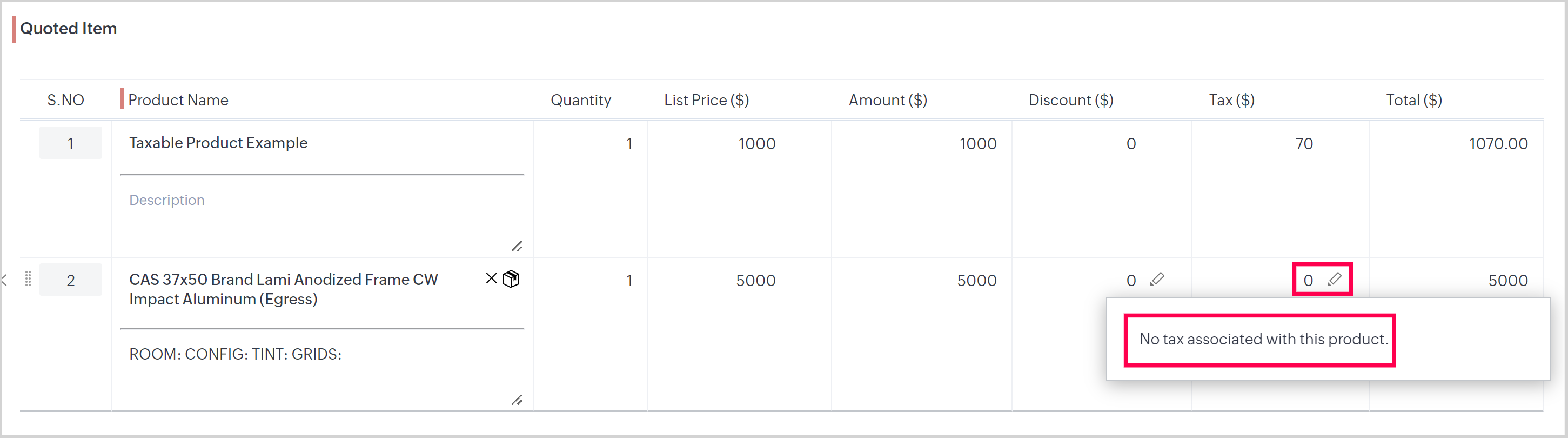Open product lookup box icon in row 2
The height and width of the screenshot is (438, 1568).
[511, 279]
